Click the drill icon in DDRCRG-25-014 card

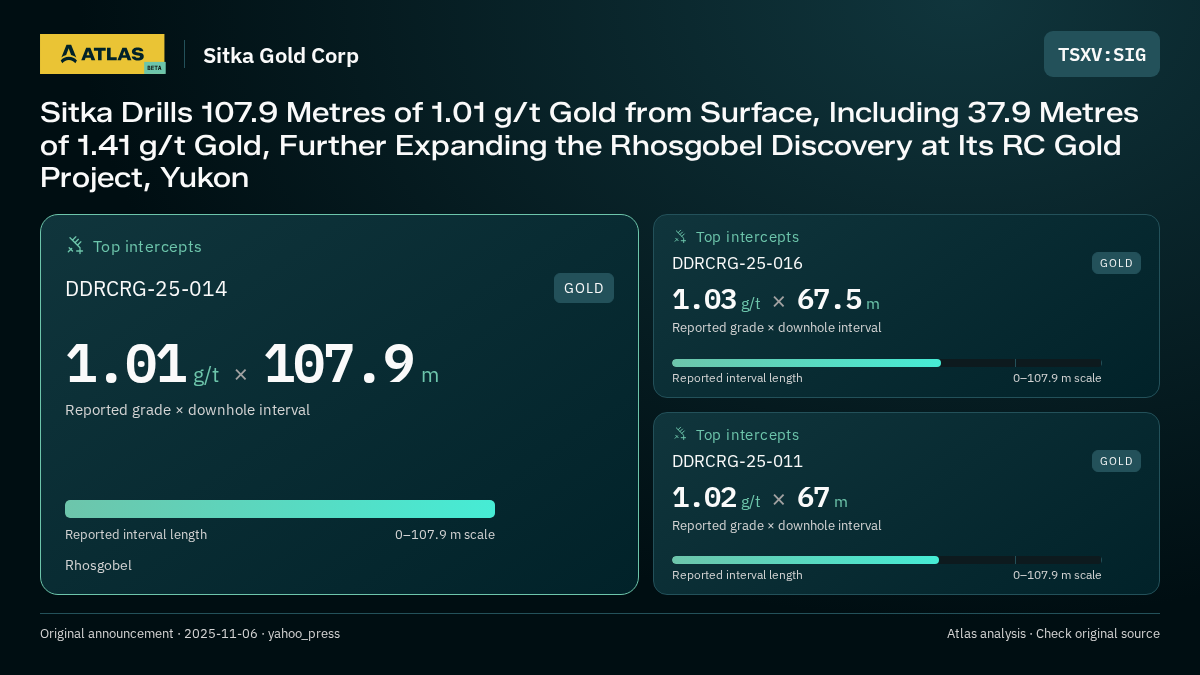tap(75, 245)
